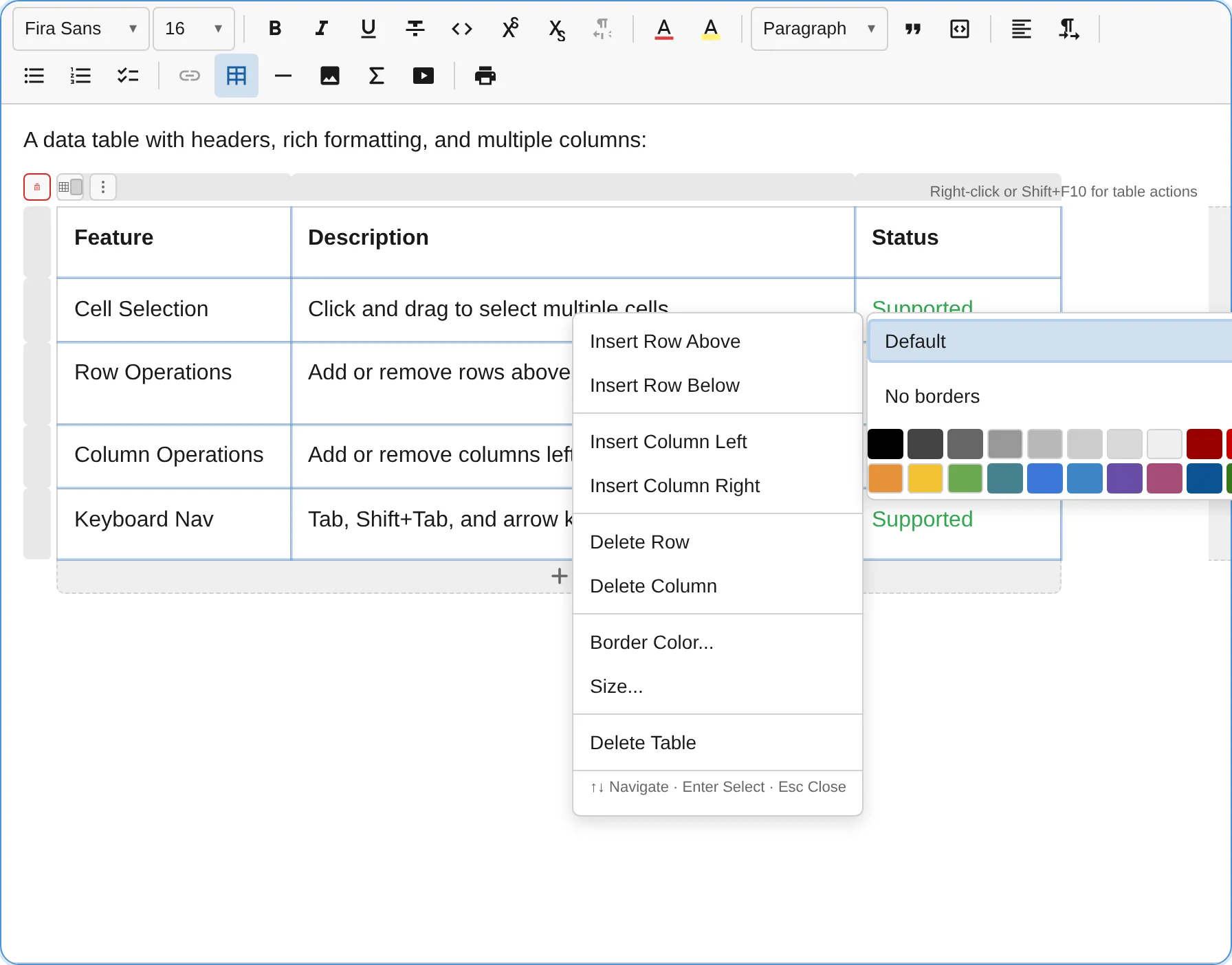Pick the yellow border color swatch
The width and height of the screenshot is (1232, 965).
click(925, 478)
